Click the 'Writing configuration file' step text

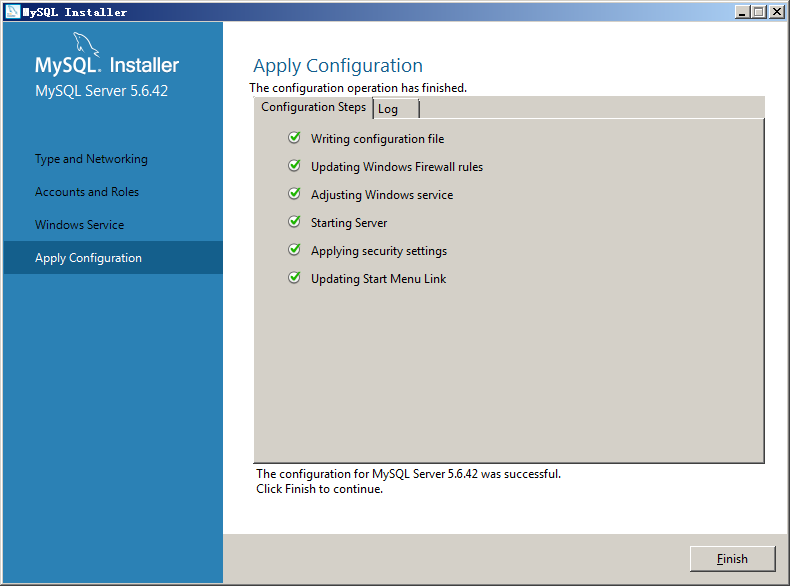tap(377, 139)
